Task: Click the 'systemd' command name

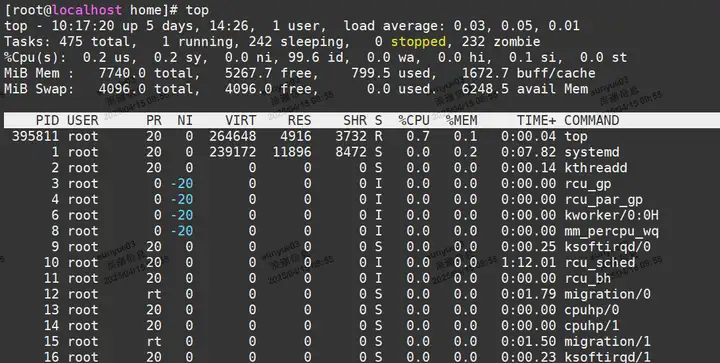Action: 591,152
